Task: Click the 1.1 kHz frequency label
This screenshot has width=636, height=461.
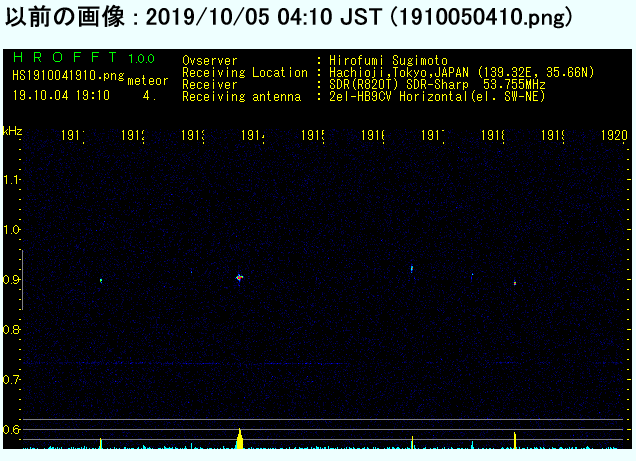Action: tap(12, 179)
